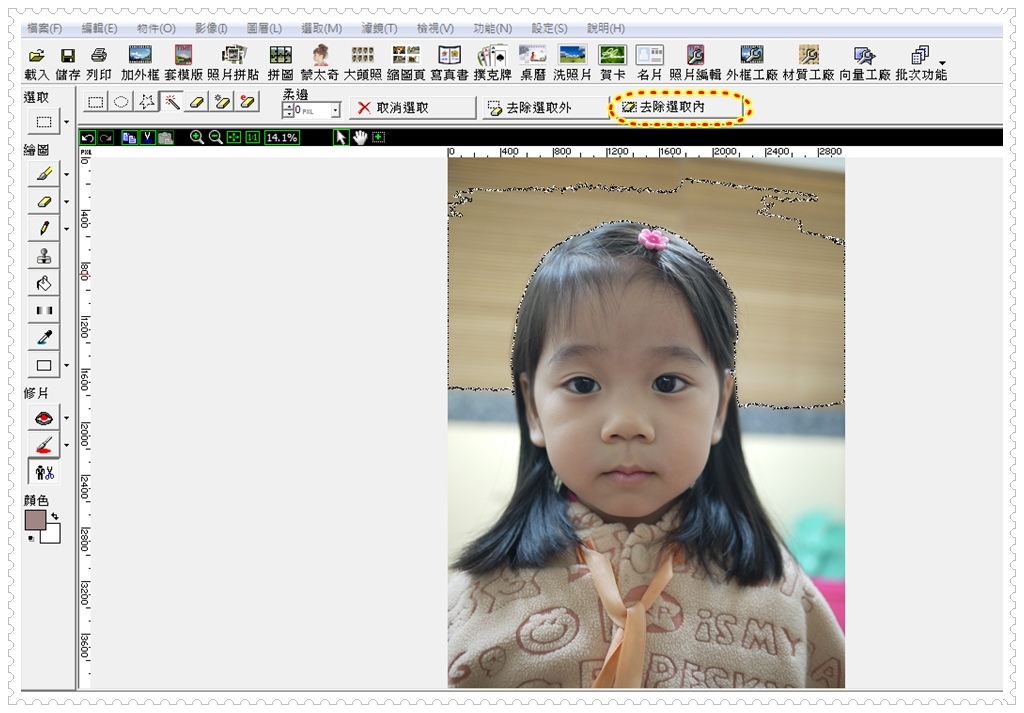
Task: Open the 濾鏡(T) menu
Action: pyautogui.click(x=379, y=29)
